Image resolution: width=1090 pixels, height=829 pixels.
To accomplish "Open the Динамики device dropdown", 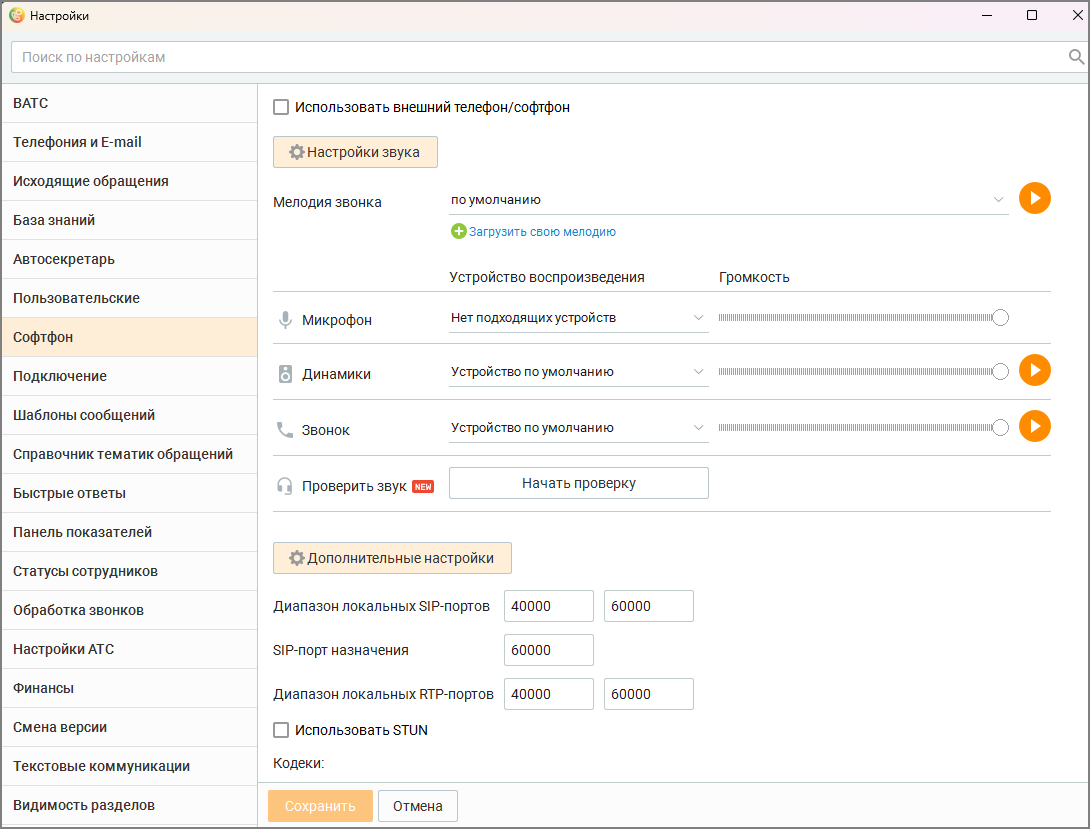I will coord(578,372).
